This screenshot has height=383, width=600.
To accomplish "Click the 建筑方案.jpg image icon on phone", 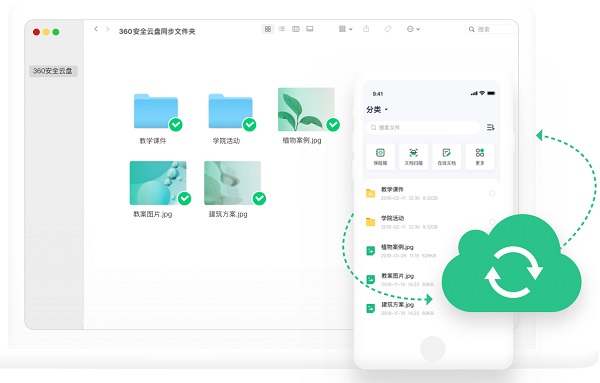I will pos(370,308).
